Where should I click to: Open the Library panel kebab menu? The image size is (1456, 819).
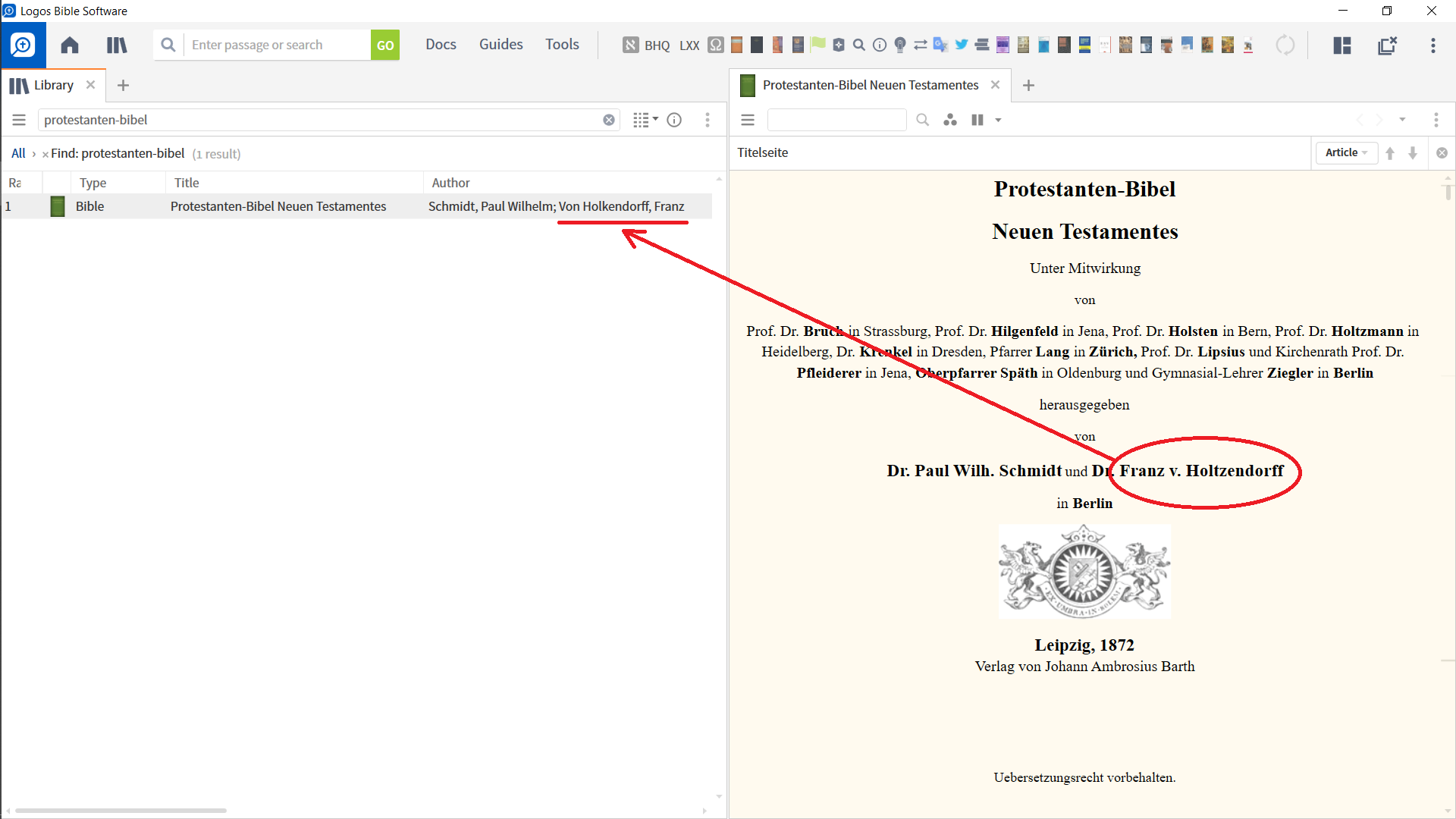pyautogui.click(x=708, y=120)
